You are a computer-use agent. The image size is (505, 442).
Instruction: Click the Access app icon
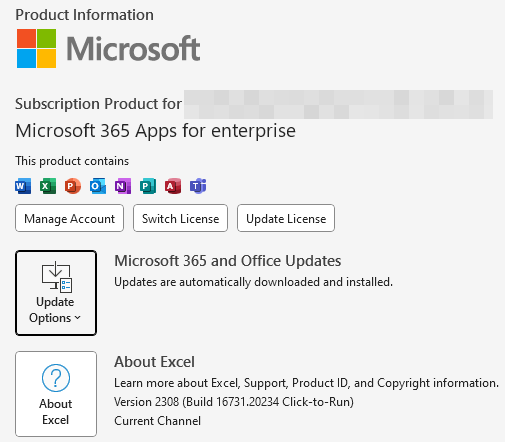click(173, 186)
